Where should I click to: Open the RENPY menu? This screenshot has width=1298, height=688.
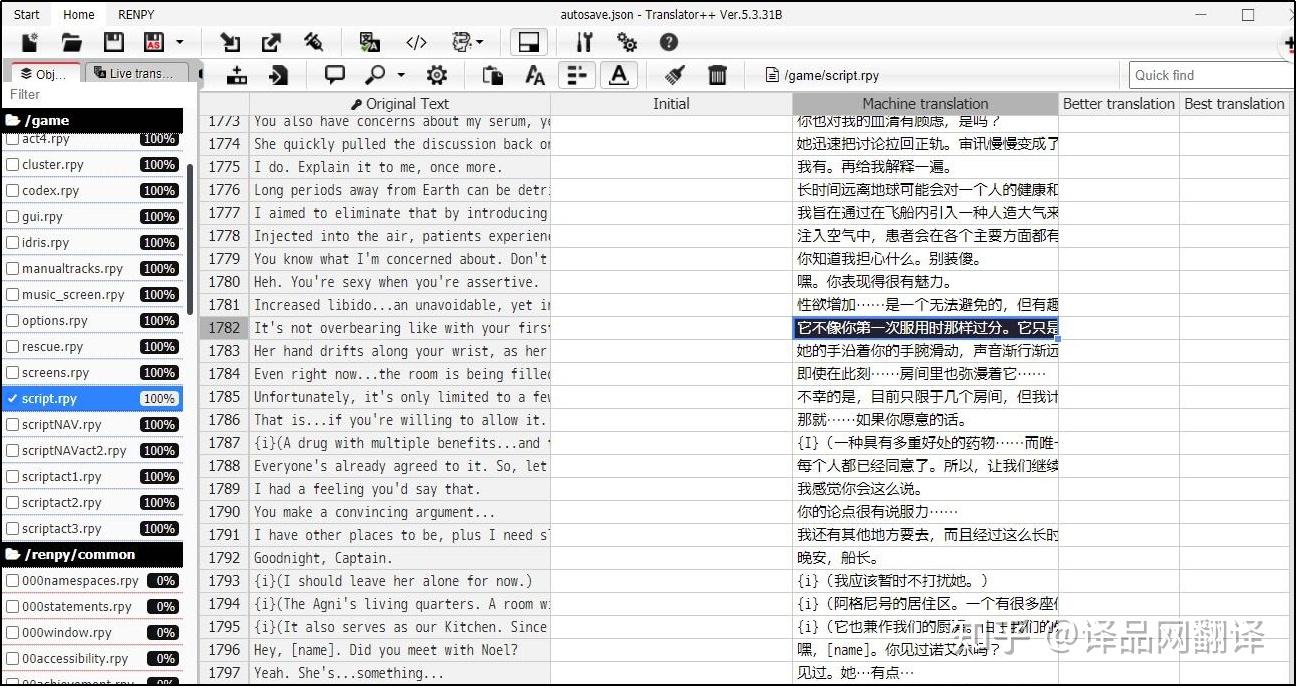coord(135,14)
